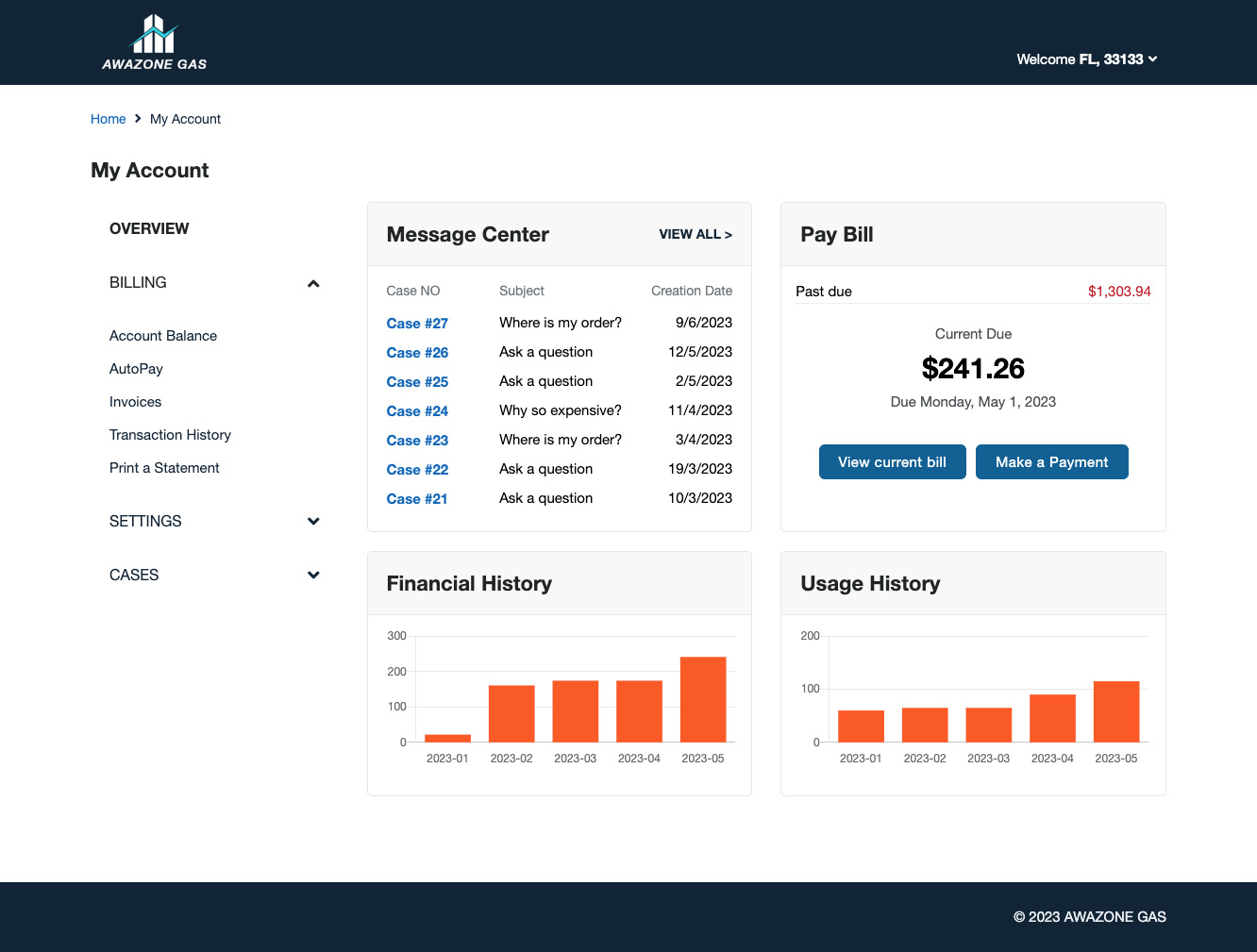Open the Overview sidebar section

(149, 228)
